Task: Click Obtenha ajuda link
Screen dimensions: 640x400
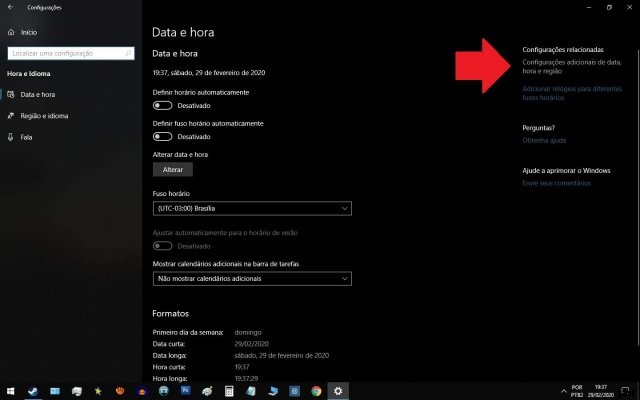Action: (x=544, y=141)
